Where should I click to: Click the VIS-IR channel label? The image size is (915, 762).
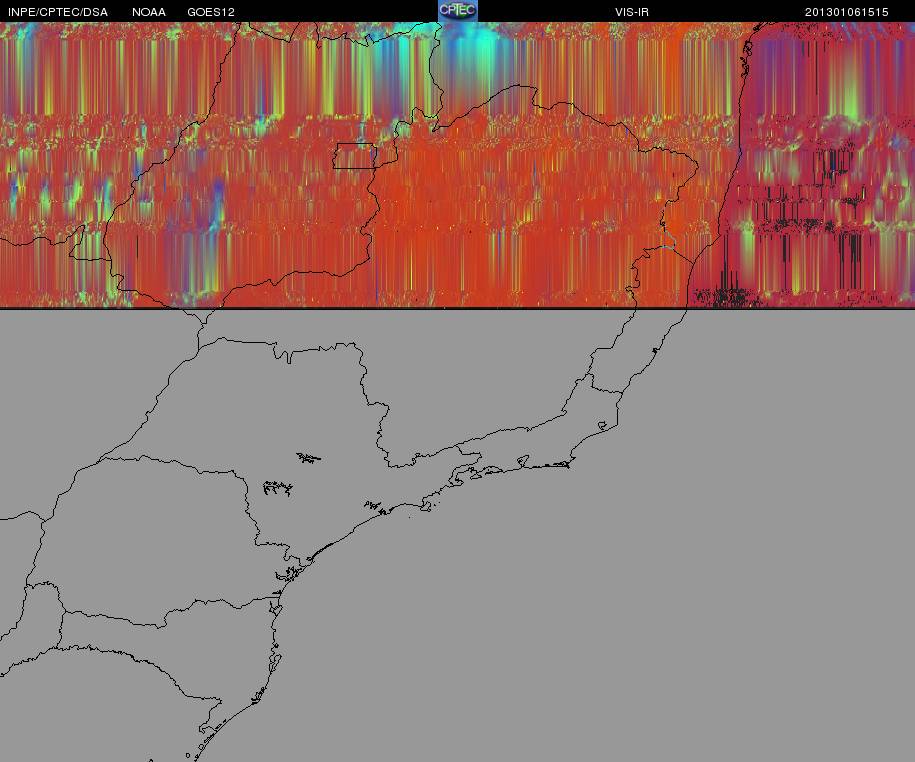[632, 12]
